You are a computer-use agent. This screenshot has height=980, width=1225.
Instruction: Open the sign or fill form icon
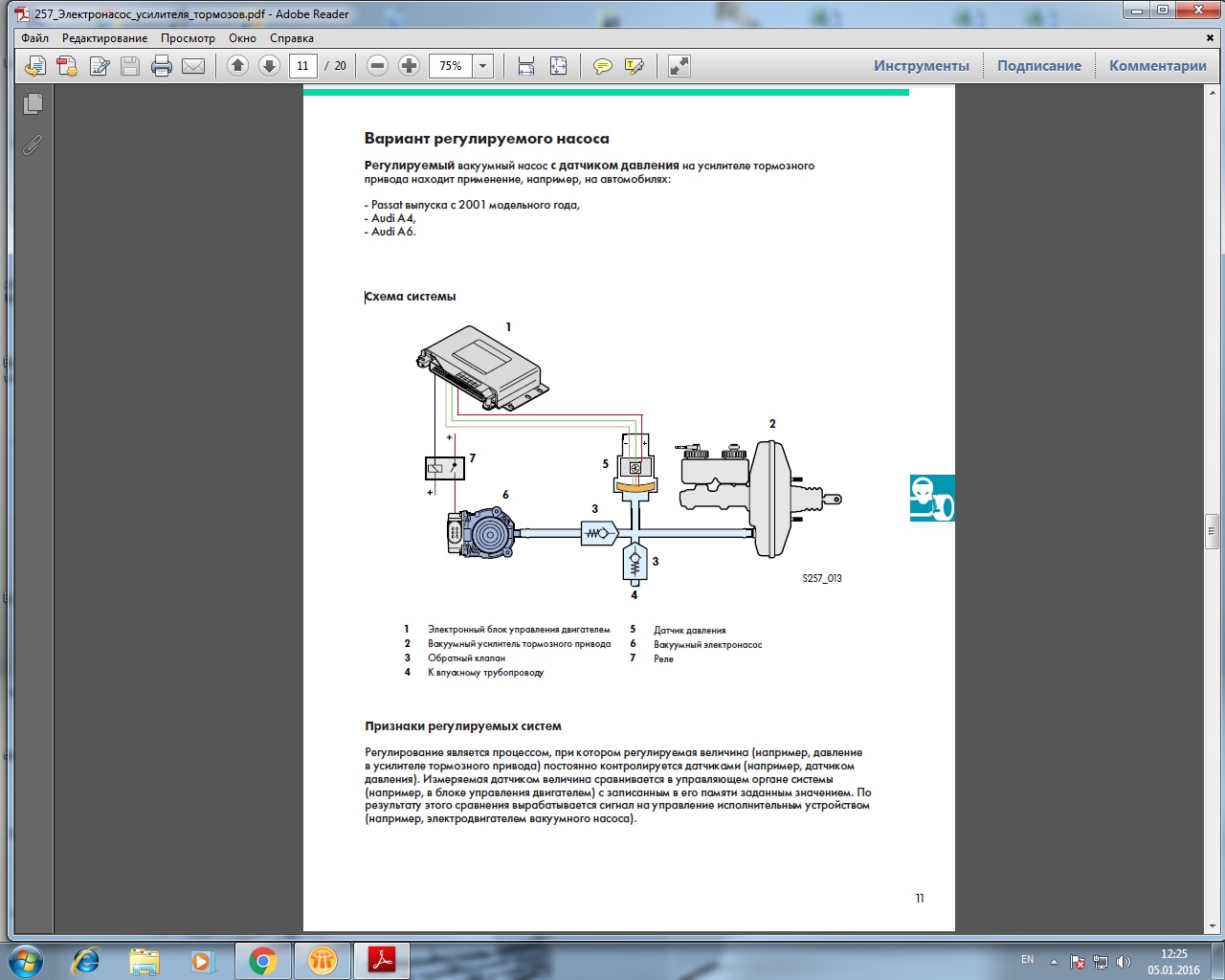pos(99,66)
